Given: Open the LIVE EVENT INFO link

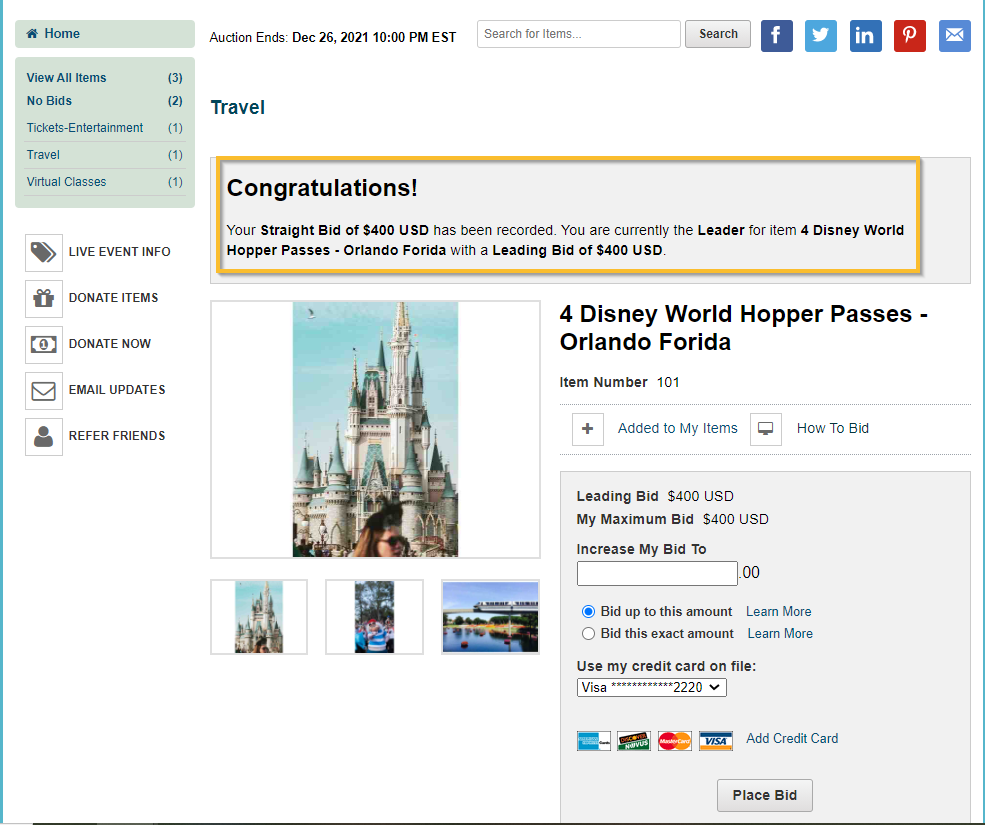Looking at the screenshot, I should 119,252.
